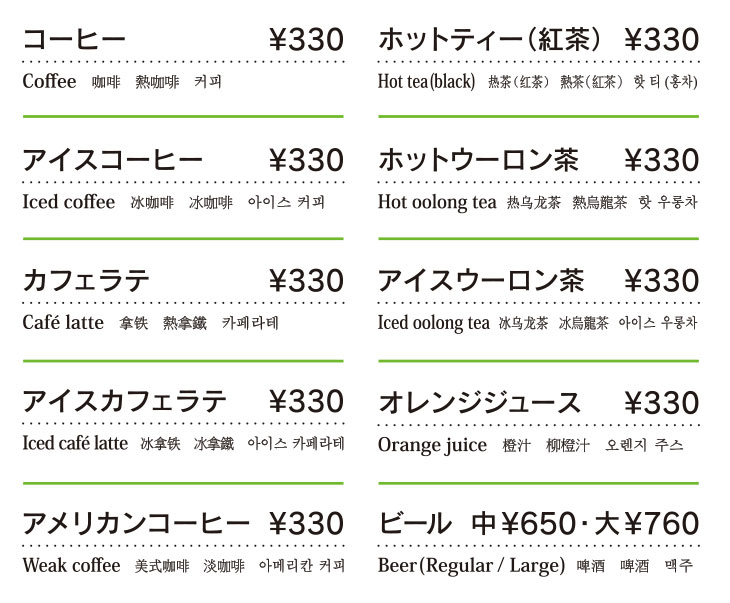Click the 中¥650 regular beer price
Screen dimensions: 730x603
tap(523, 523)
